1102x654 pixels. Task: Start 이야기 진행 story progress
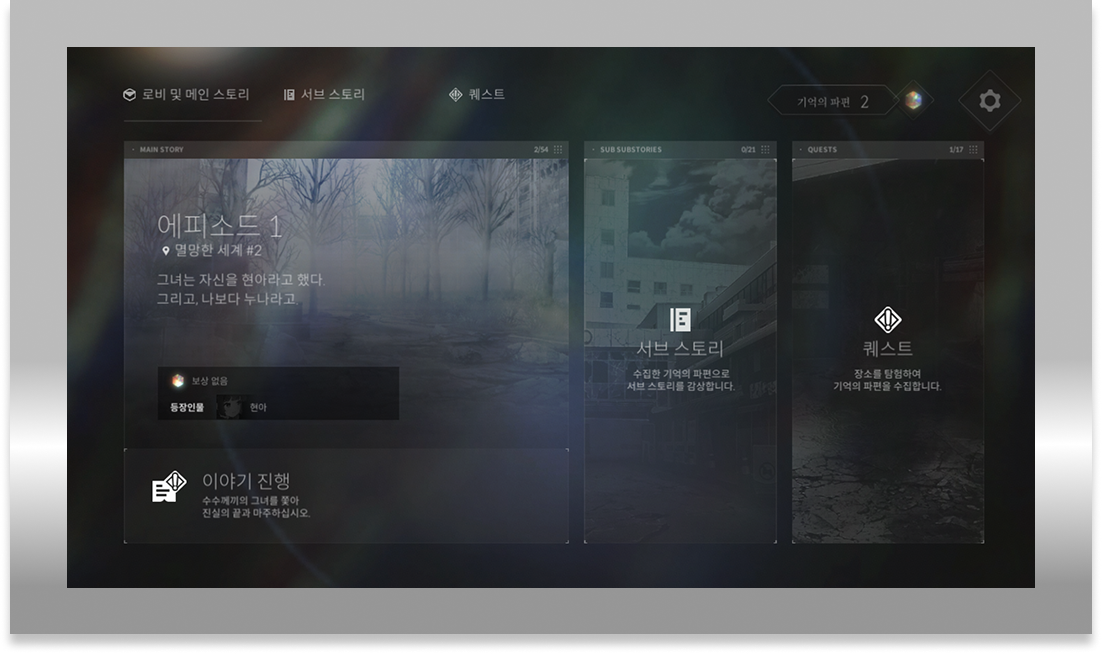point(346,495)
